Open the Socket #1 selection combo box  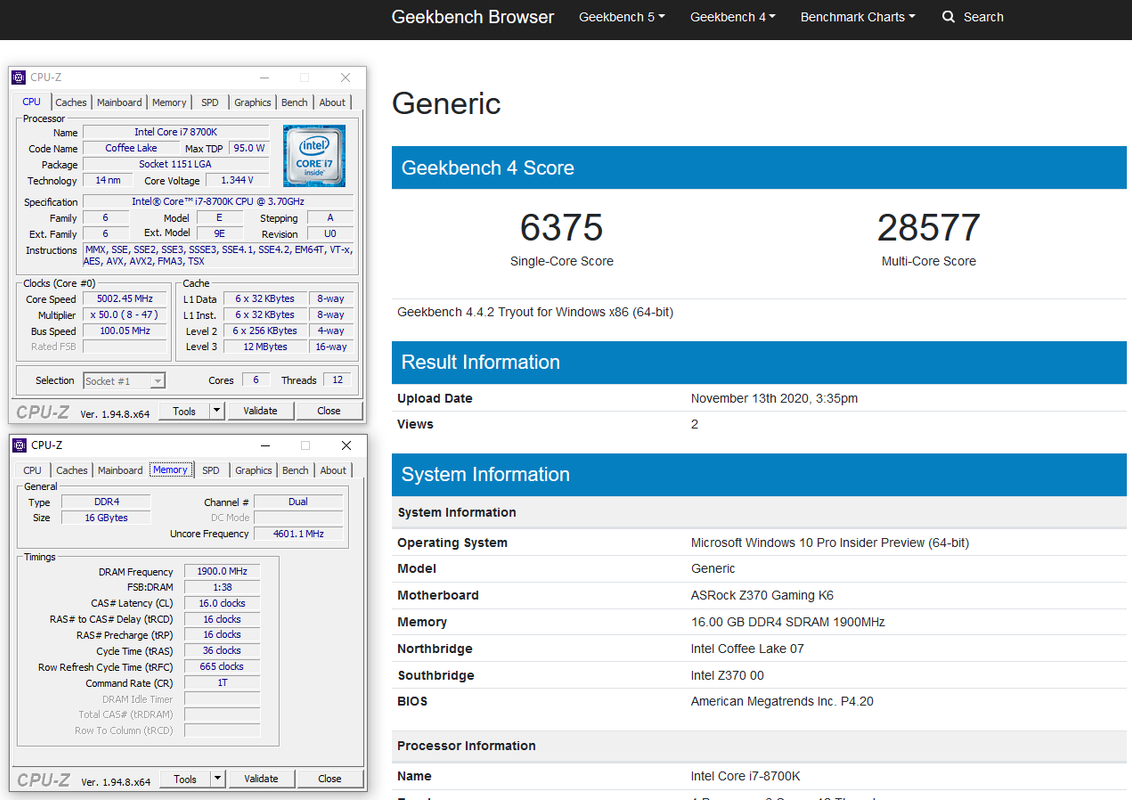[124, 381]
